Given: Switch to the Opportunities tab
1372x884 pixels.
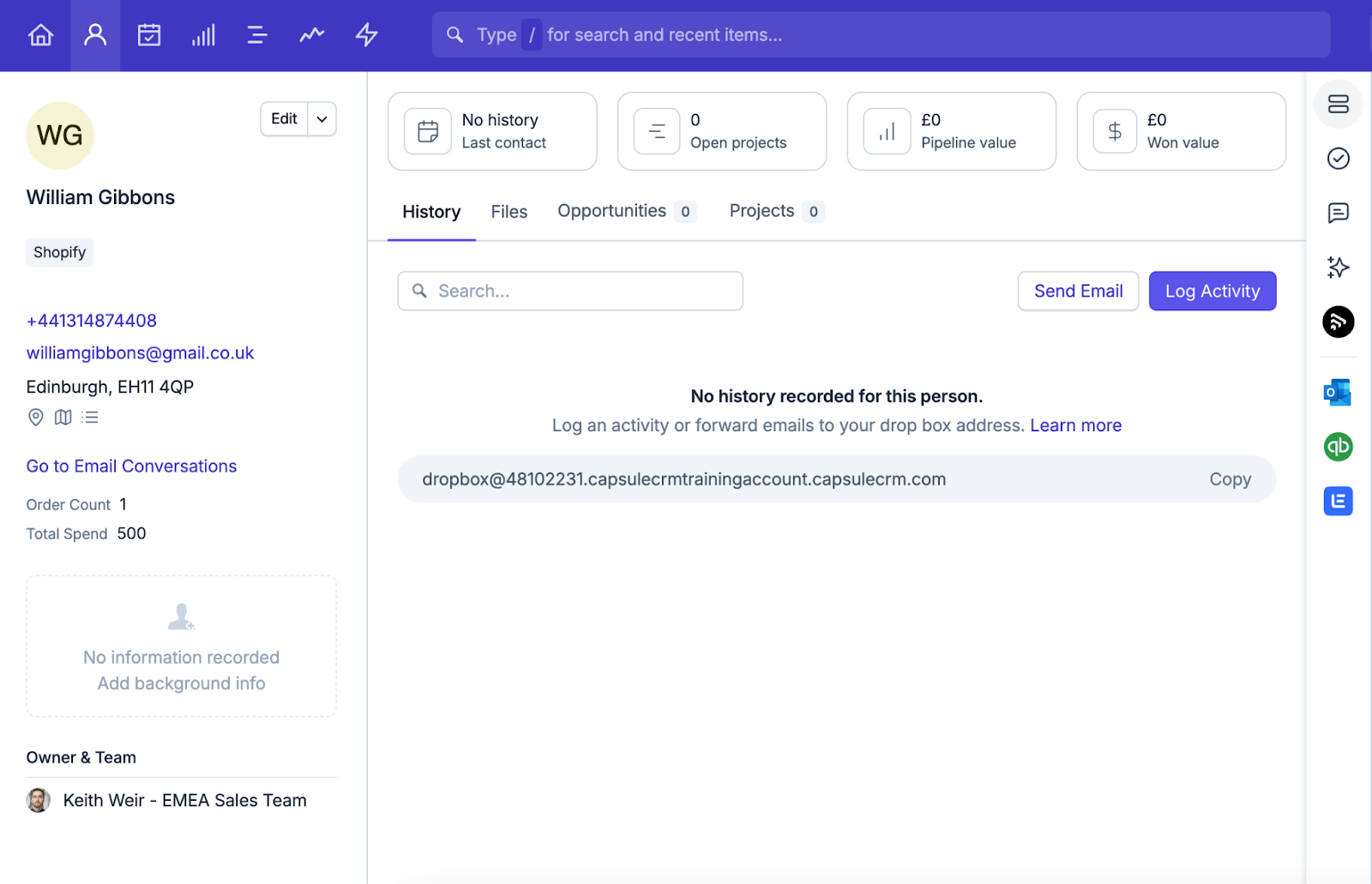Looking at the screenshot, I should tap(626, 211).
